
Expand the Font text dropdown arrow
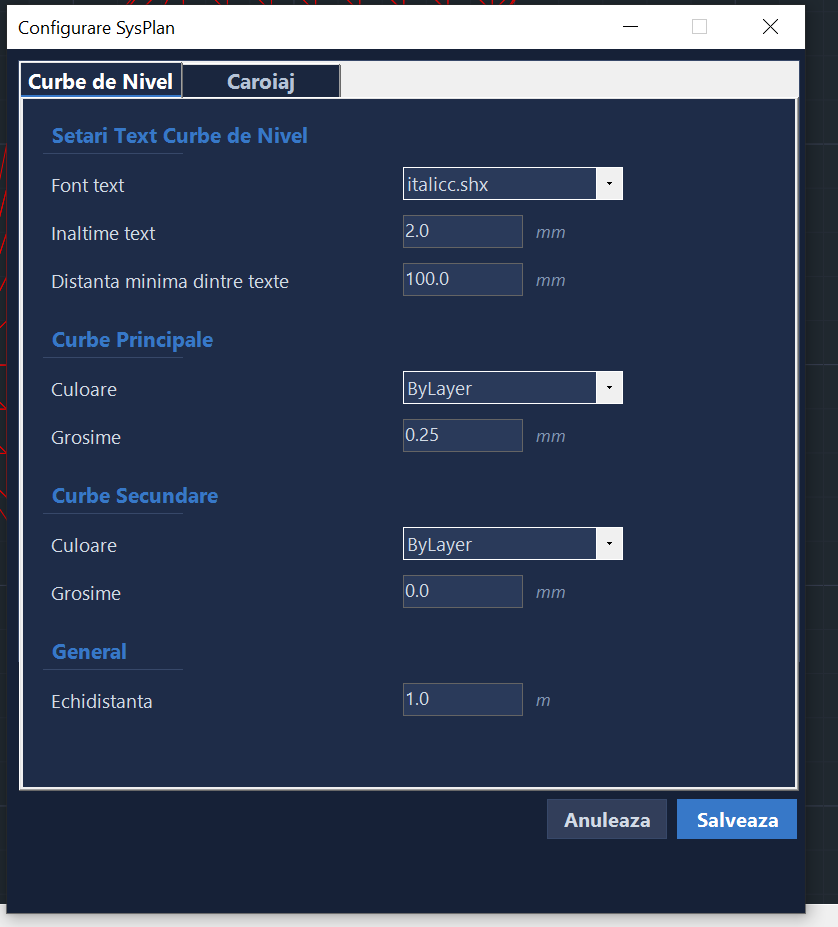pyautogui.click(x=609, y=184)
